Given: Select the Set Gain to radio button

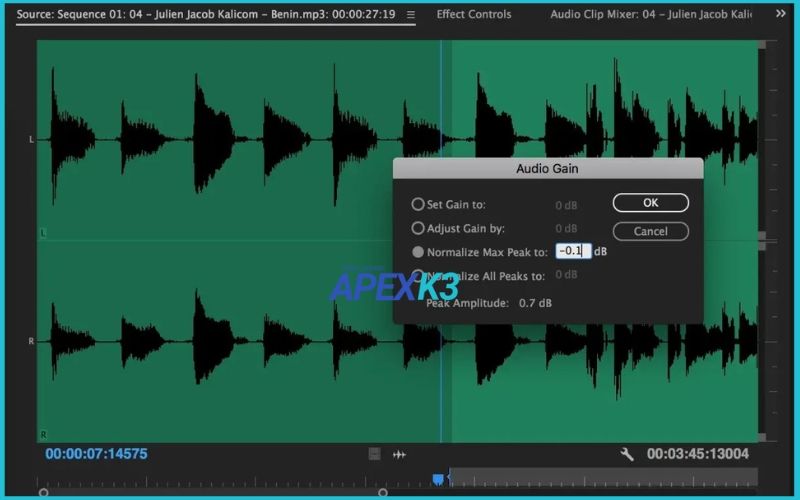Looking at the screenshot, I should (418, 204).
